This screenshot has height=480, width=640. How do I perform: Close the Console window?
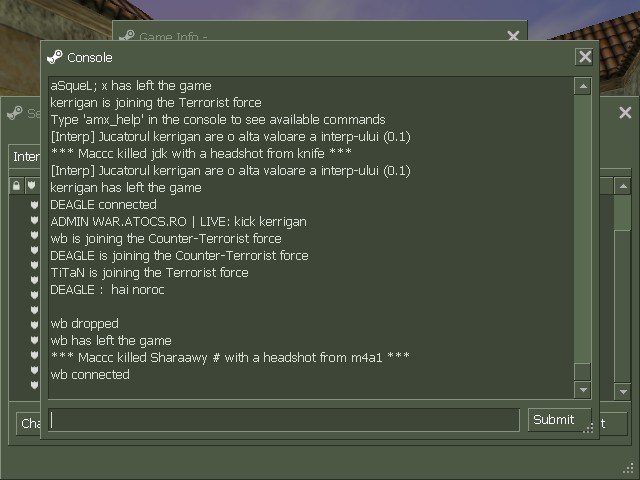(x=585, y=57)
